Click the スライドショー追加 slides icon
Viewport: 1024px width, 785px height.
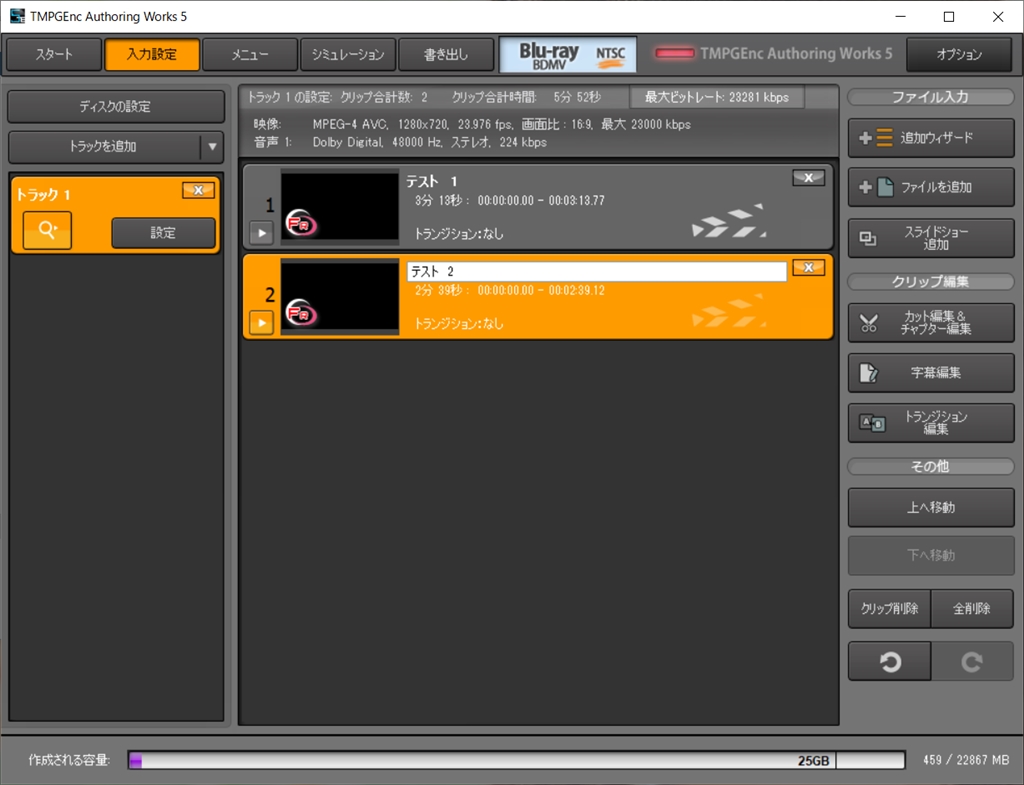868,238
